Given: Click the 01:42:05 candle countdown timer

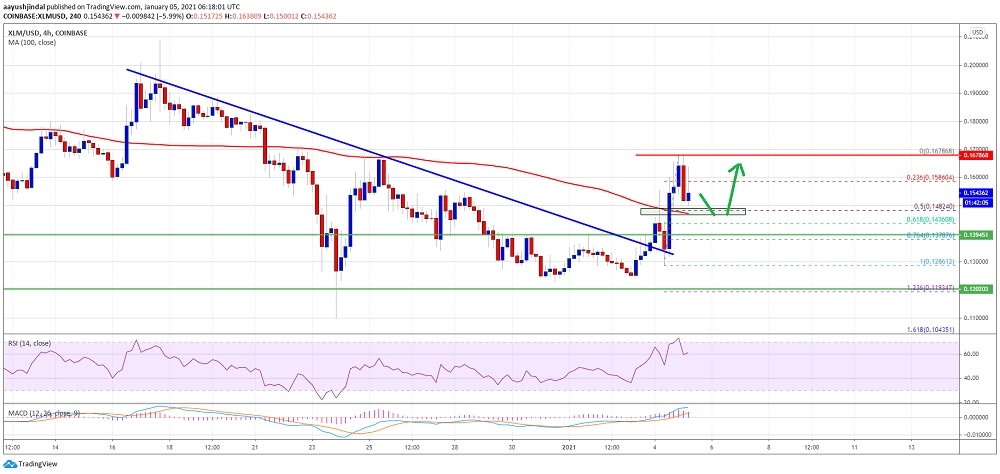Looking at the screenshot, I should tap(975, 200).
